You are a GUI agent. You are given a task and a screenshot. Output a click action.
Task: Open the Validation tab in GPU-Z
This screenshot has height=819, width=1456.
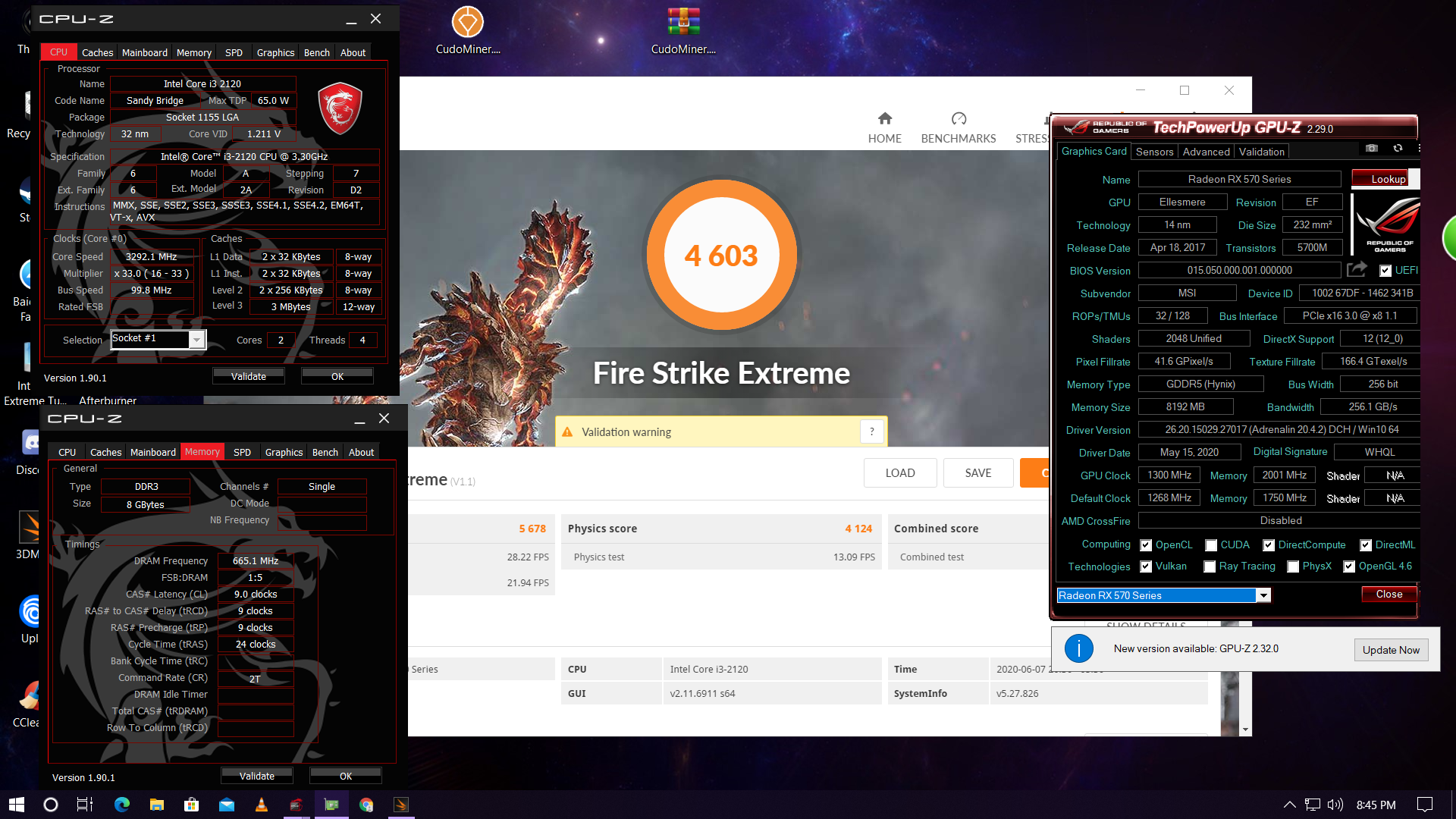(1262, 152)
